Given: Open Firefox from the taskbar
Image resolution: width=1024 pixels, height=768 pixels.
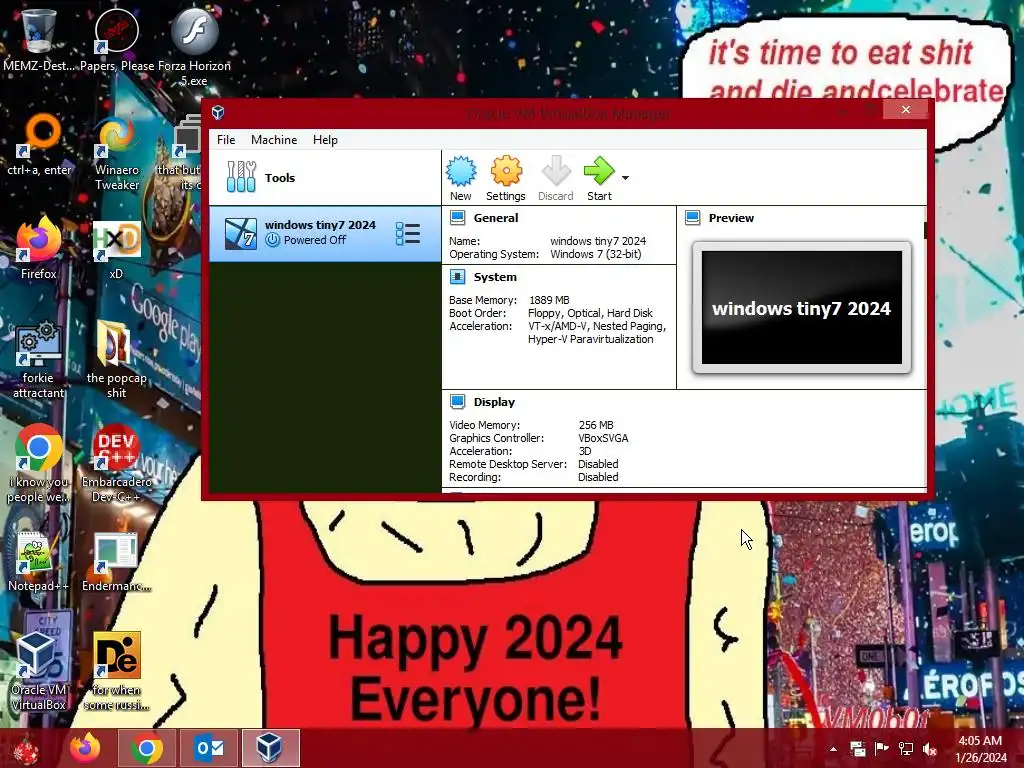Looking at the screenshot, I should 86,748.
